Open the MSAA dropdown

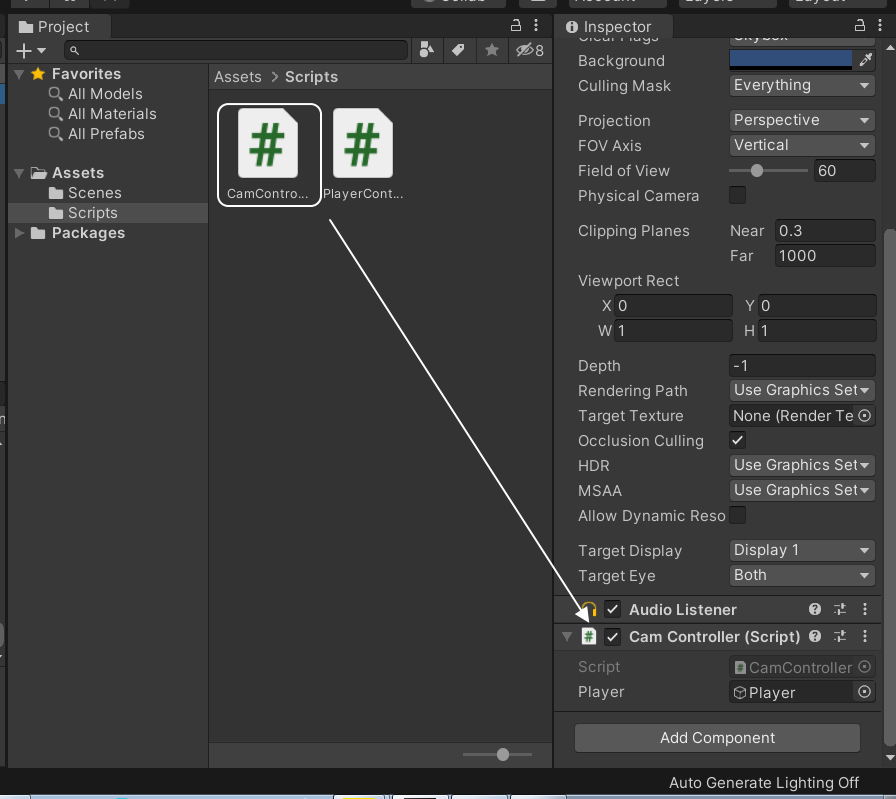tap(802, 490)
